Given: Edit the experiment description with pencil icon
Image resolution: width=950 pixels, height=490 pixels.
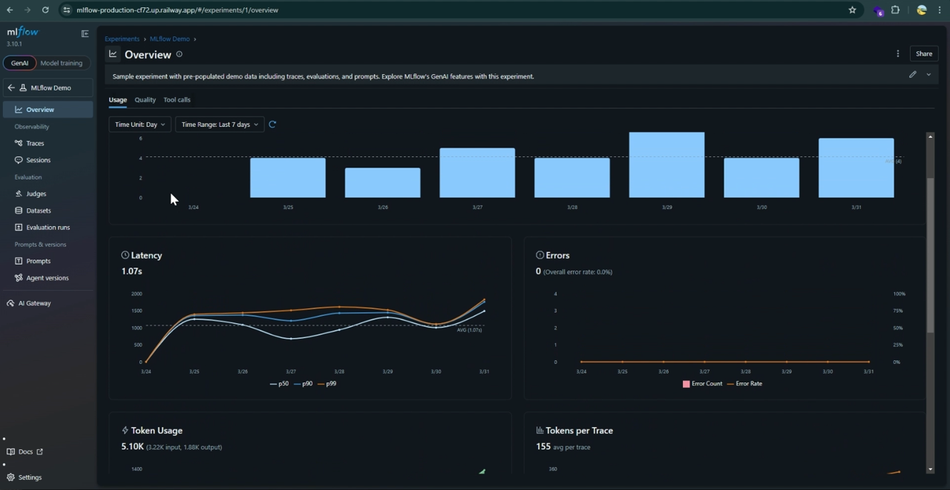Looking at the screenshot, I should click(x=912, y=74).
